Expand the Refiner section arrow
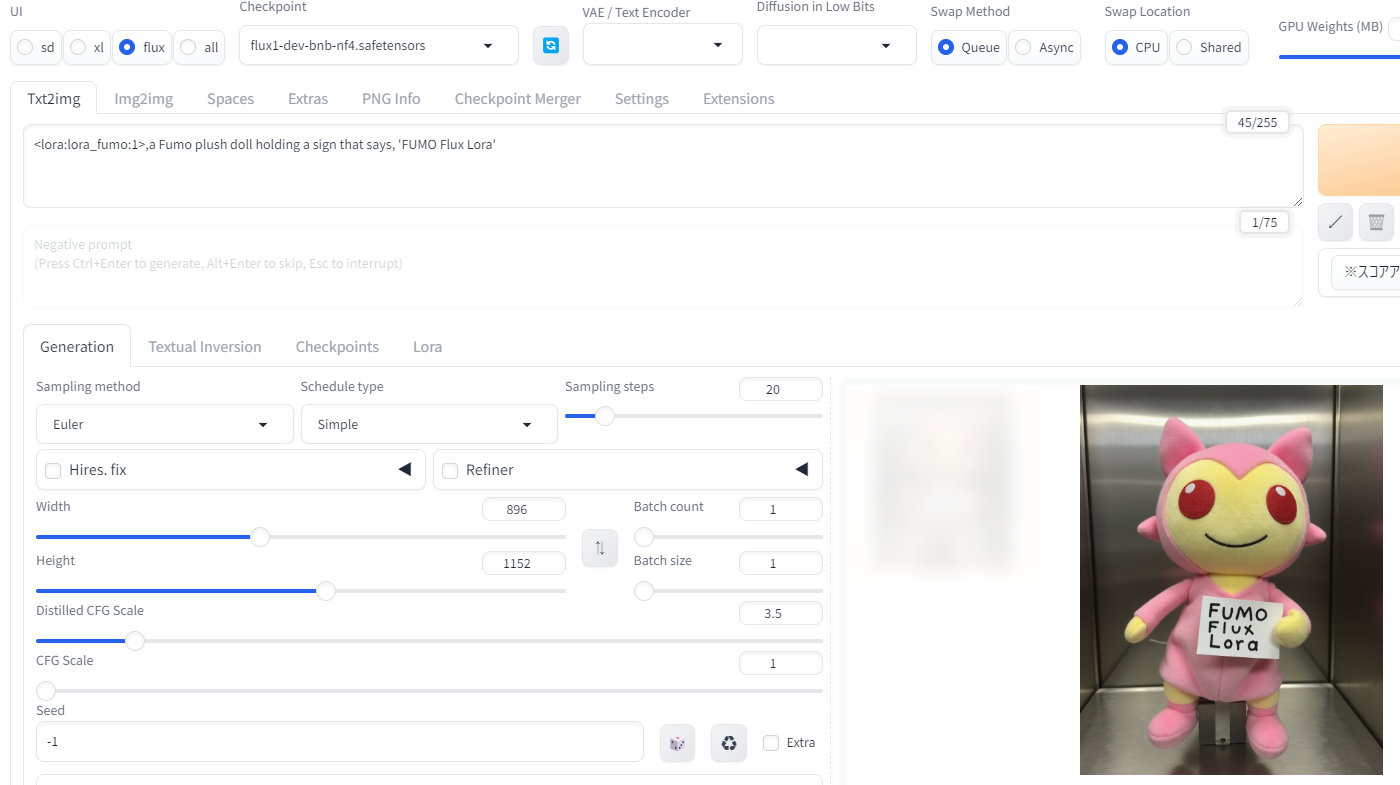This screenshot has width=1400, height=785. click(802, 469)
